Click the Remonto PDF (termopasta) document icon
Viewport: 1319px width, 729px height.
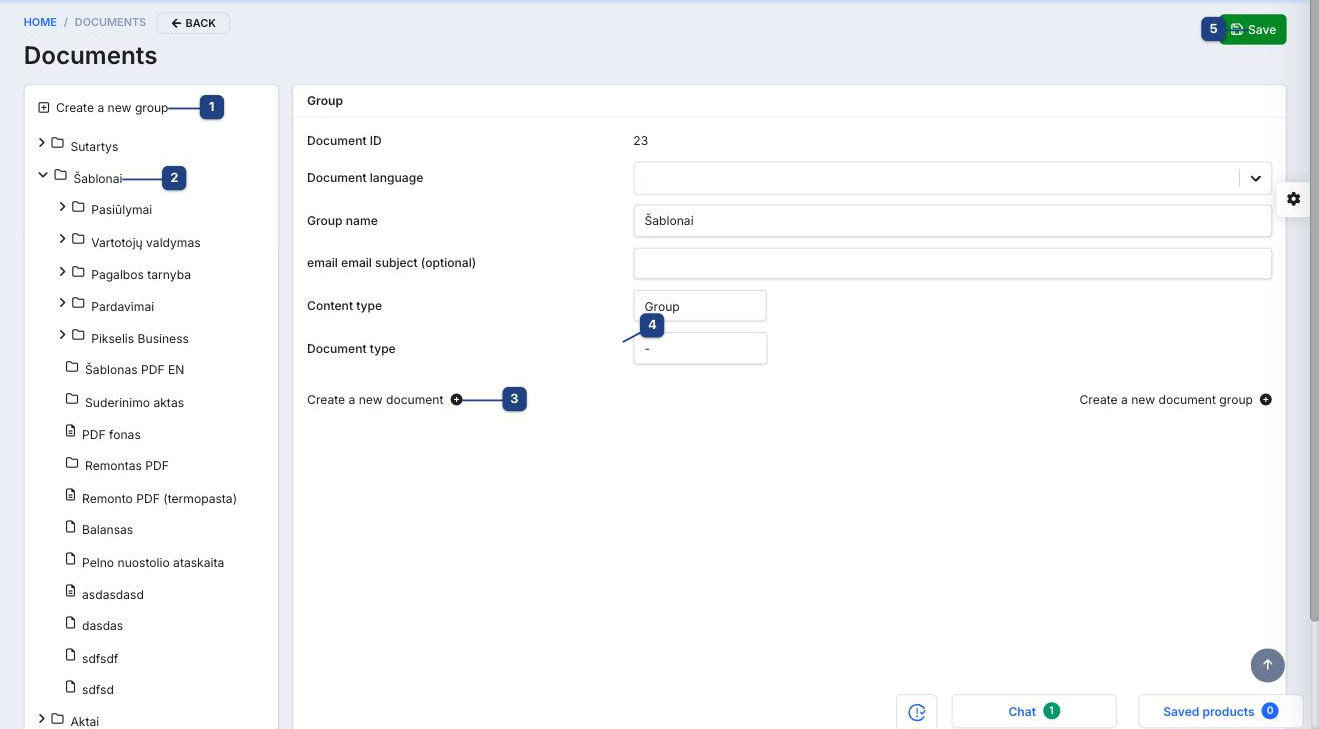[71, 495]
